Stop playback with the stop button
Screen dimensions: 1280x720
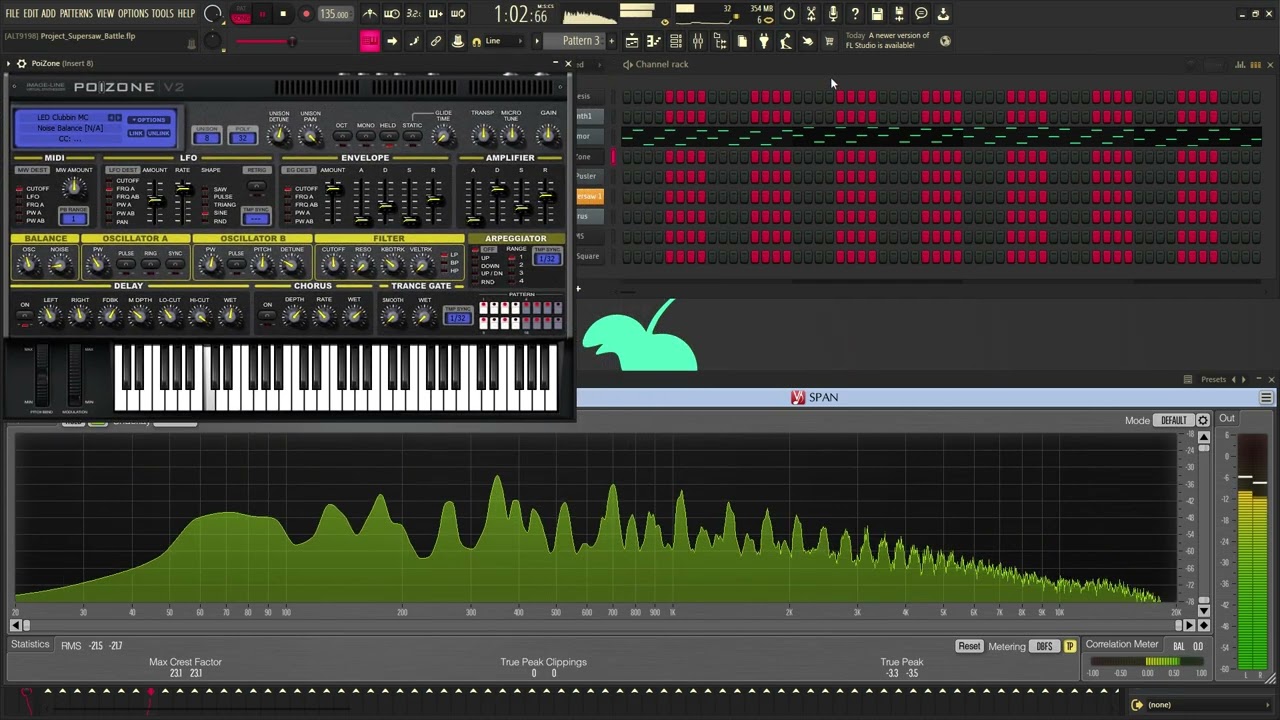(x=283, y=14)
